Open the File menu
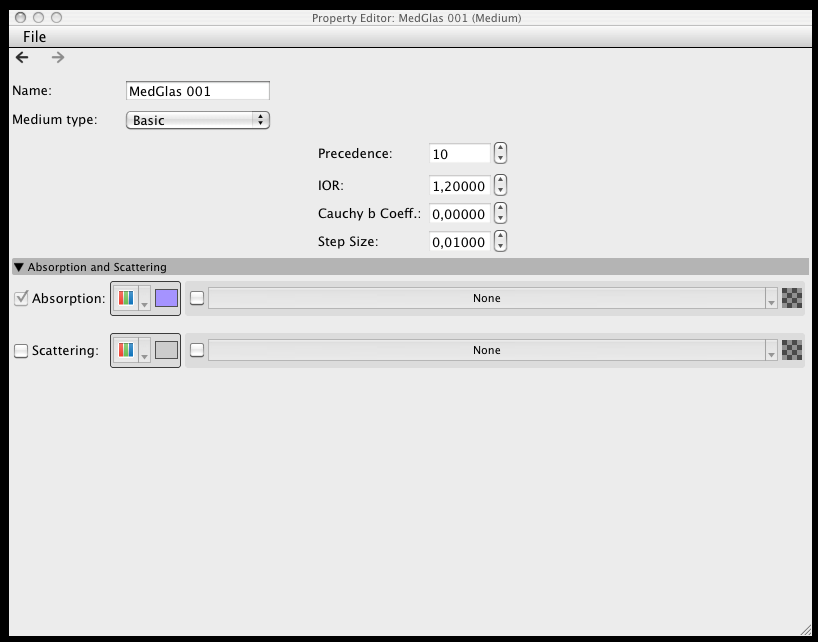Image resolution: width=818 pixels, height=642 pixels. tap(34, 37)
